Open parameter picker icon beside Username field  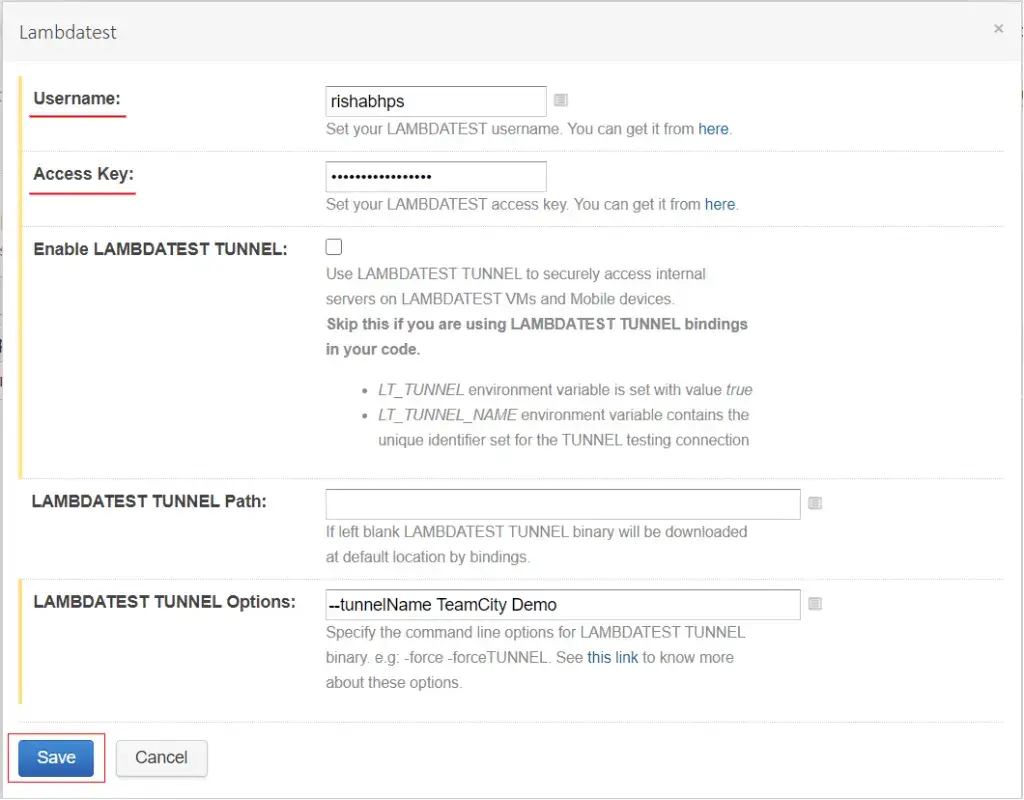click(x=560, y=99)
